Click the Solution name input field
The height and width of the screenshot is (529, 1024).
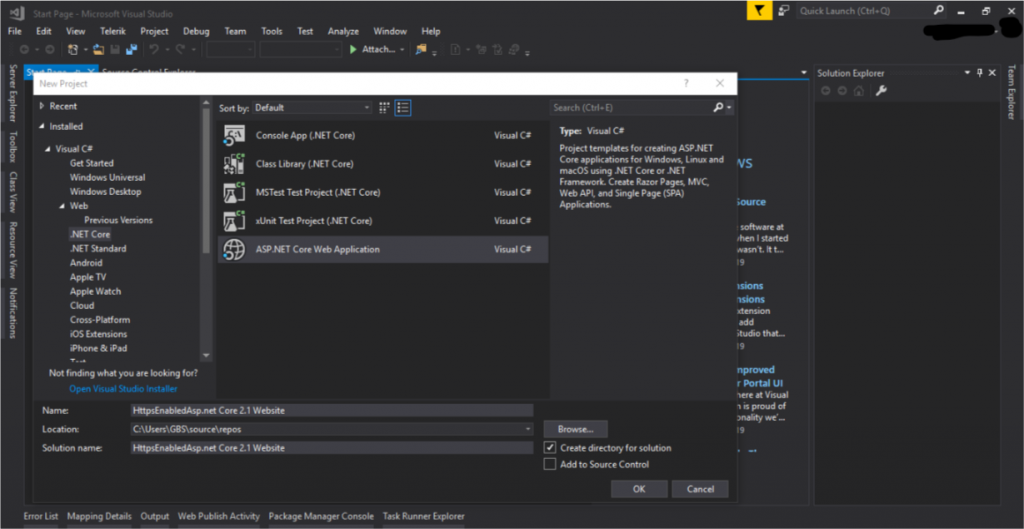(332, 448)
